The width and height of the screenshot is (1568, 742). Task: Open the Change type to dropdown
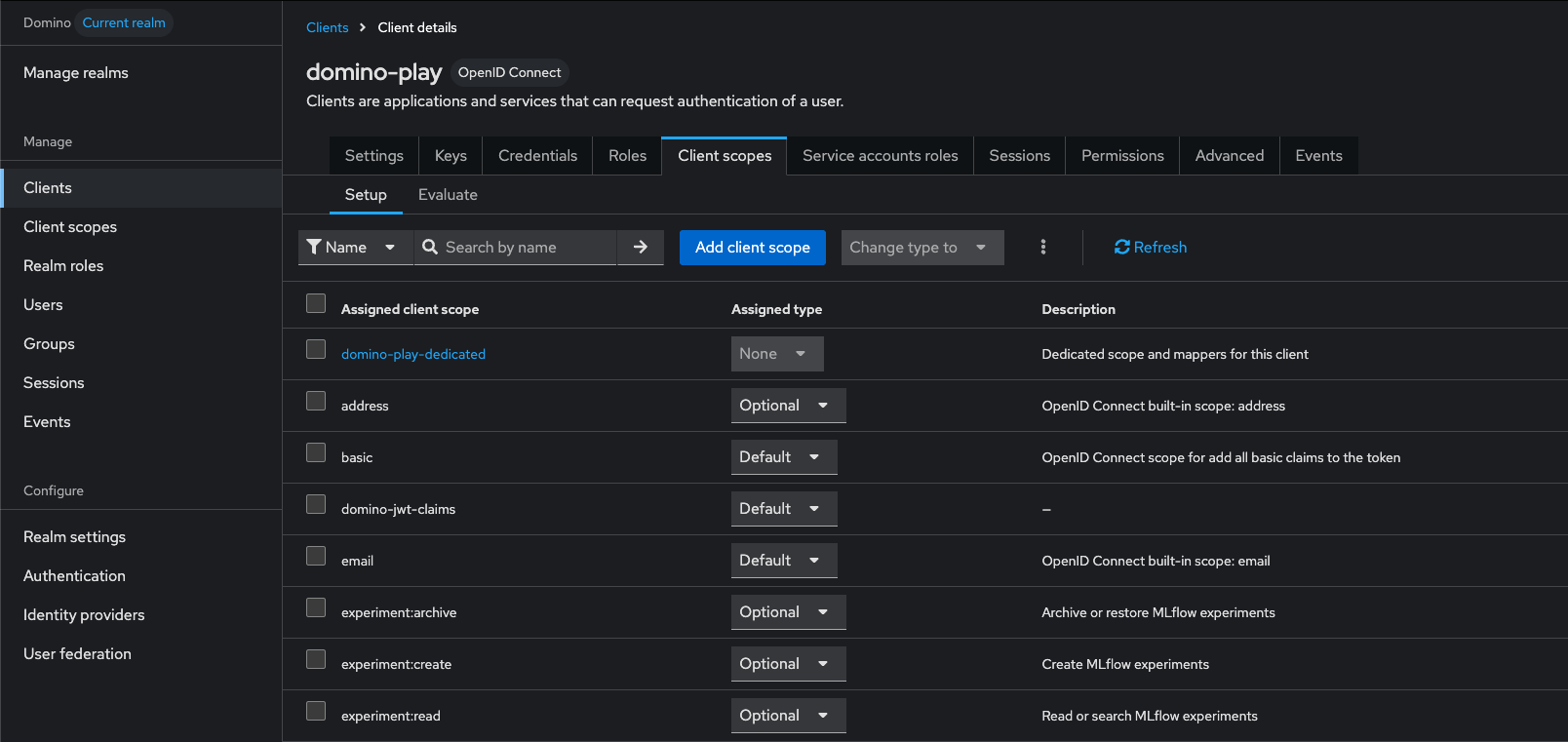922,248
